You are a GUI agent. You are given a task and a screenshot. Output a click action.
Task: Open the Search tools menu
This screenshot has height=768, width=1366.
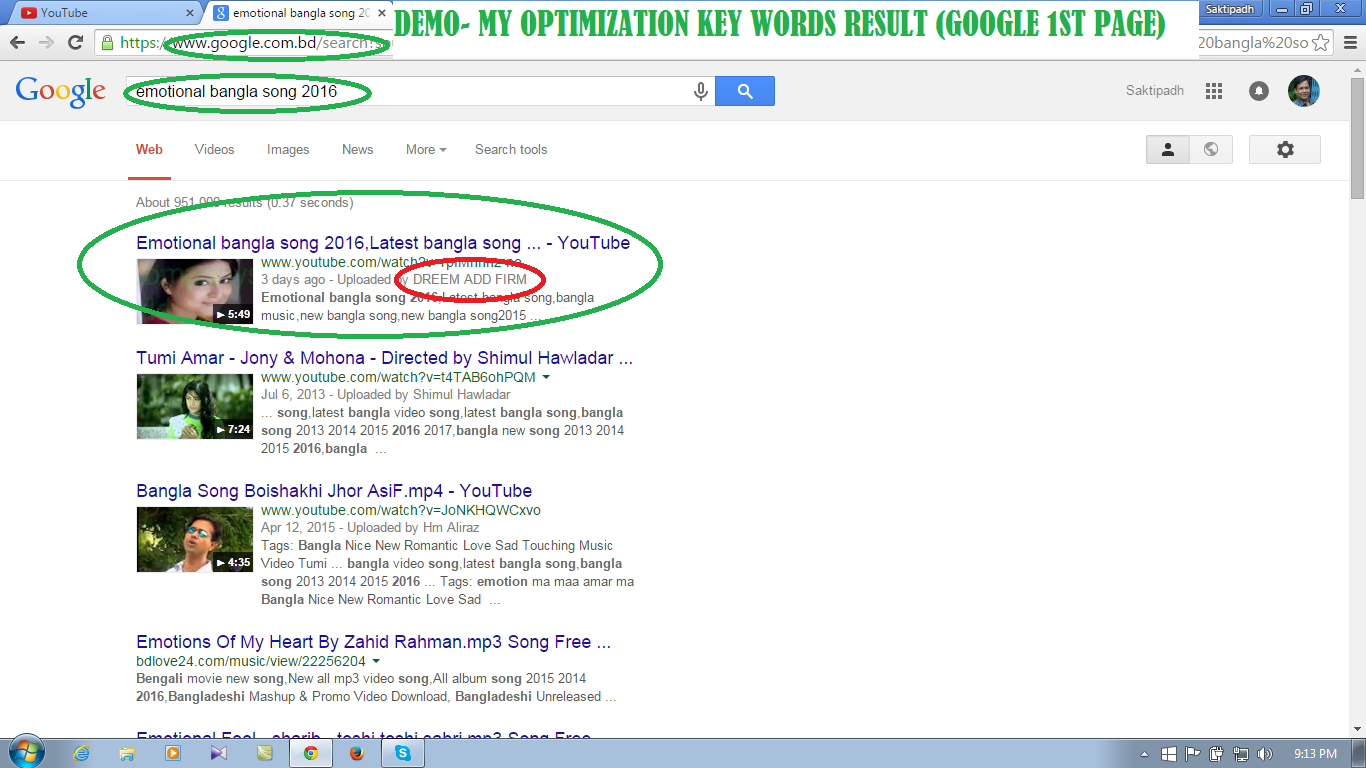pos(511,149)
